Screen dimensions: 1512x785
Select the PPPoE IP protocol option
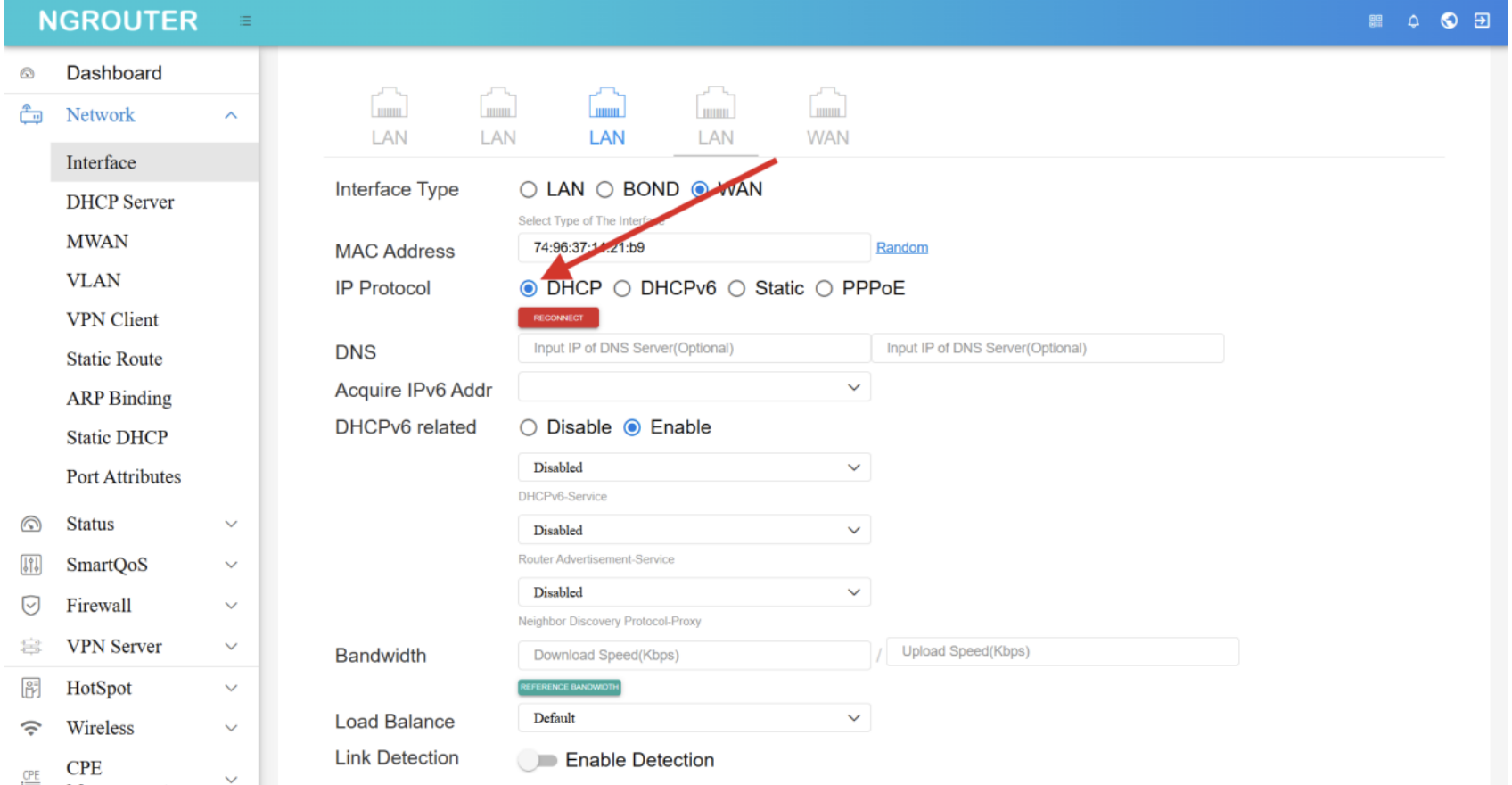(x=825, y=288)
